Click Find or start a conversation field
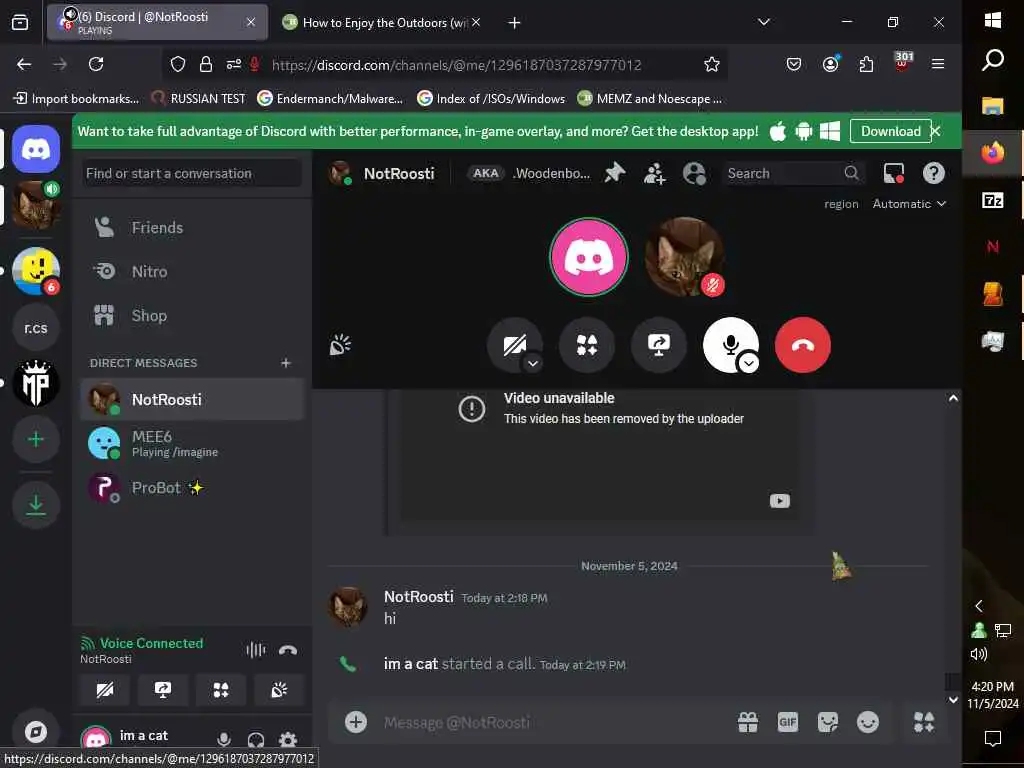 [x=191, y=173]
